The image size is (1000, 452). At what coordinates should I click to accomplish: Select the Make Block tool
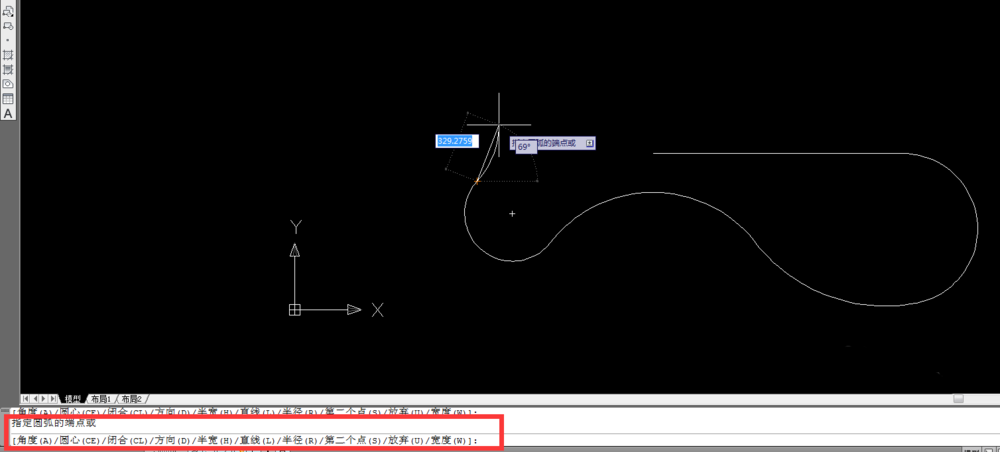coord(8,26)
